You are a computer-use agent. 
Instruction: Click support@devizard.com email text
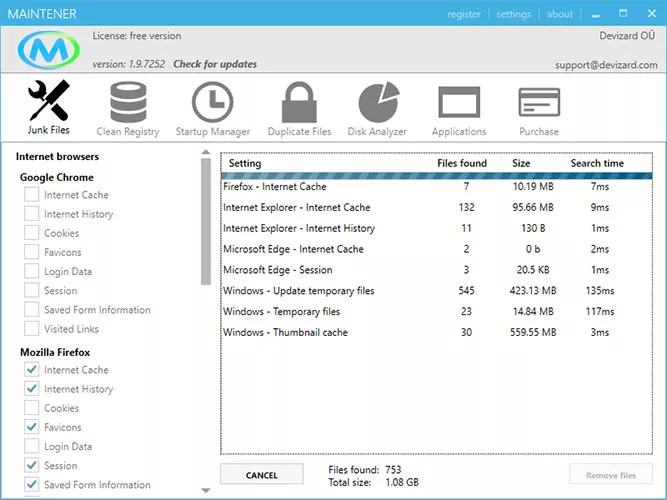(x=606, y=65)
